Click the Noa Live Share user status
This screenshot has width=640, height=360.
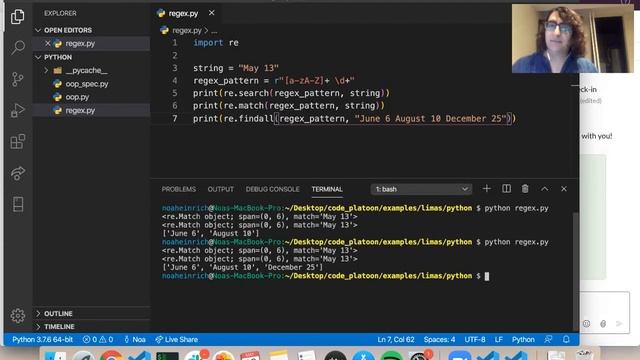[135, 340]
